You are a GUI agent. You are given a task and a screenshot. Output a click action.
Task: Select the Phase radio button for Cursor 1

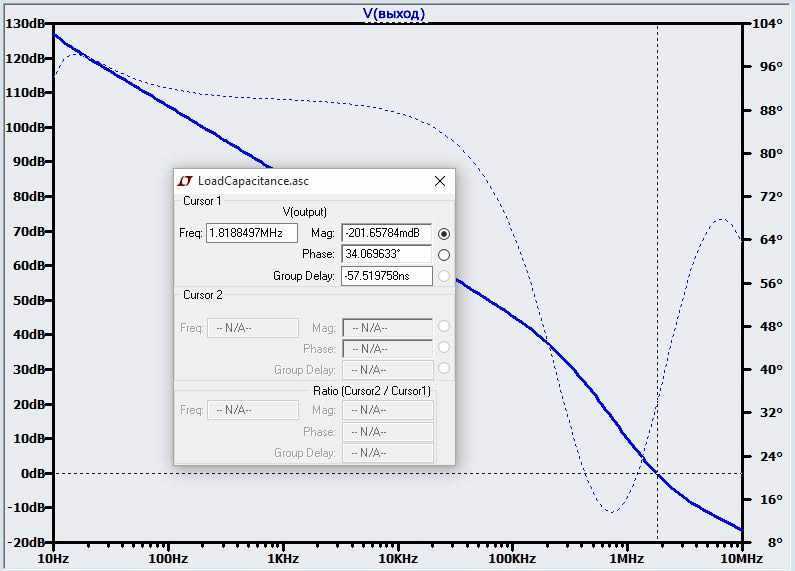tap(444, 255)
